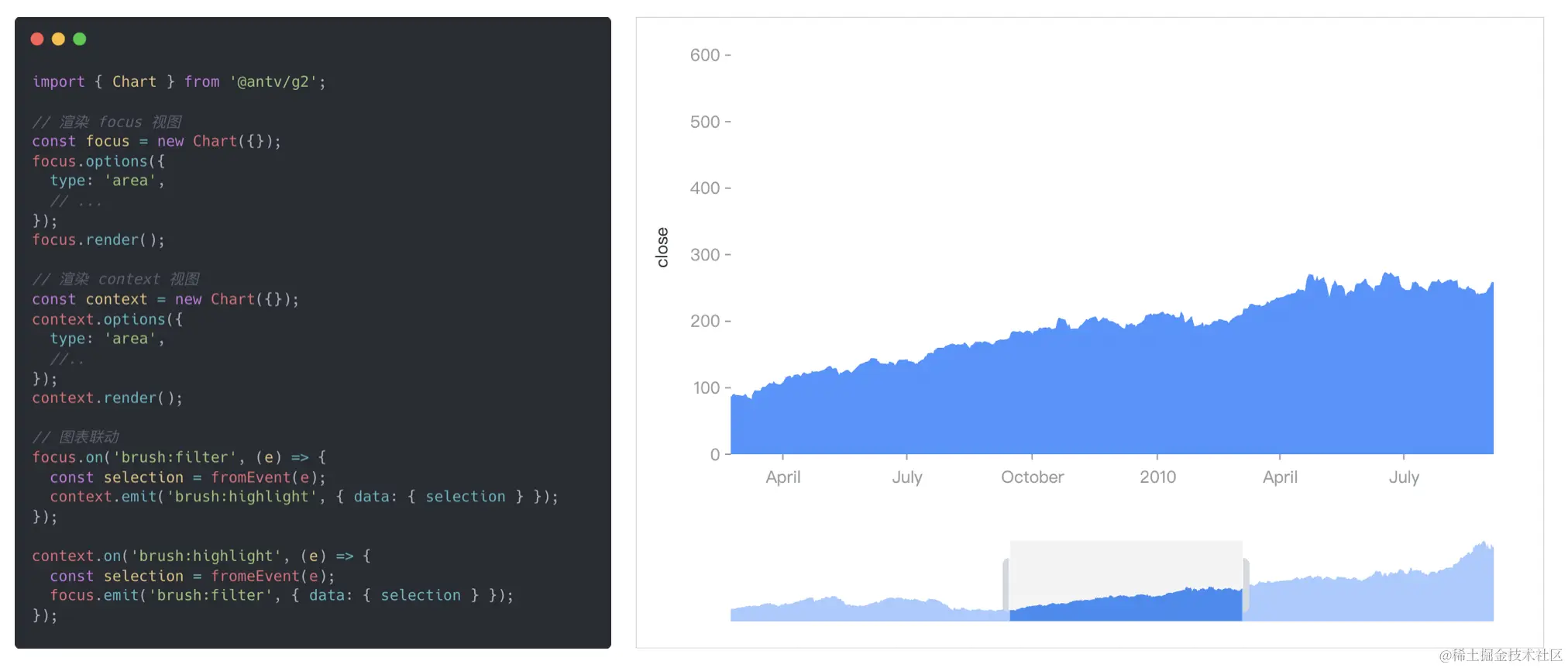
Task: Click the last 'July' x-axis label
Action: 1404,477
